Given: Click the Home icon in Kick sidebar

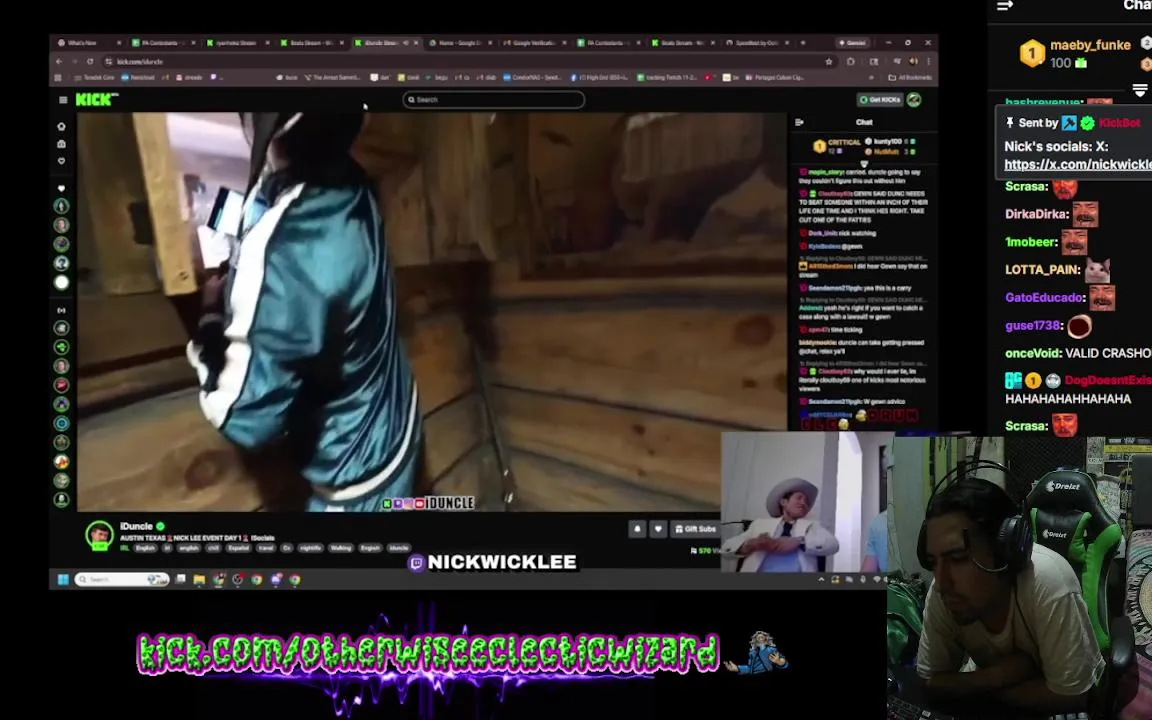Looking at the screenshot, I should coord(62,126).
